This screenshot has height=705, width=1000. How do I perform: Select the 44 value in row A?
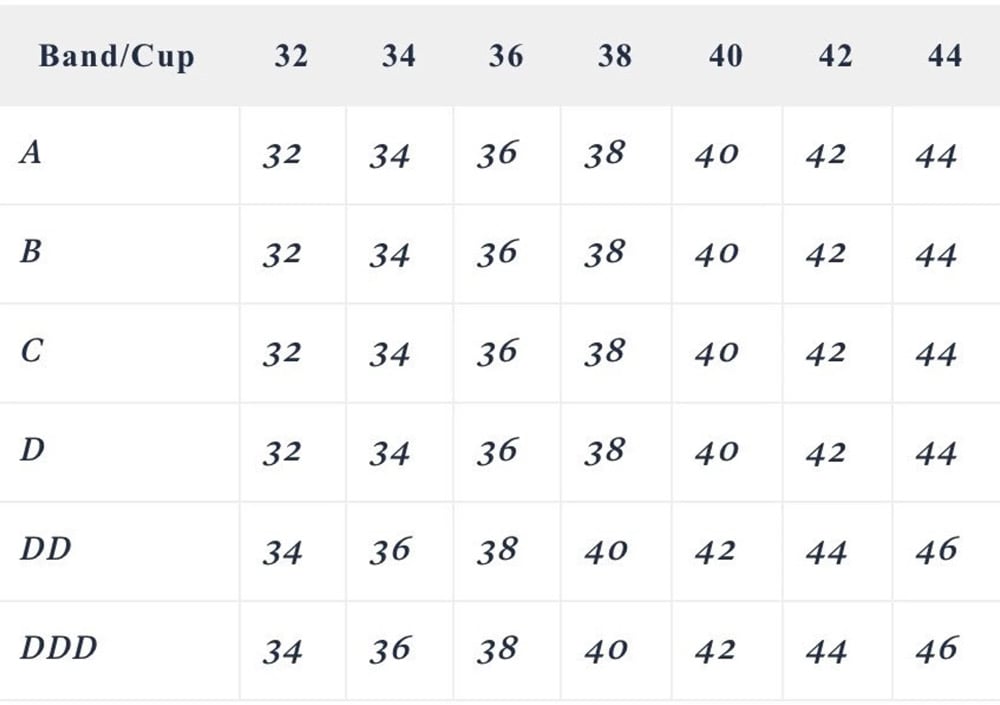click(936, 156)
